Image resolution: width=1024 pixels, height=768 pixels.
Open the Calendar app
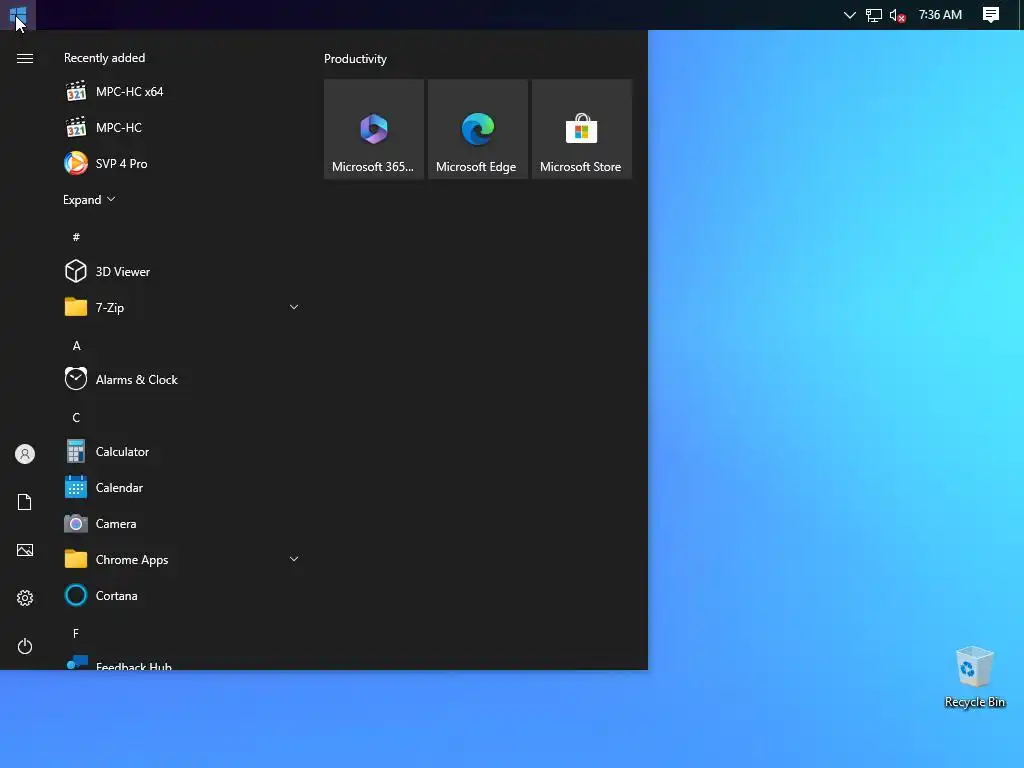[182, 488]
